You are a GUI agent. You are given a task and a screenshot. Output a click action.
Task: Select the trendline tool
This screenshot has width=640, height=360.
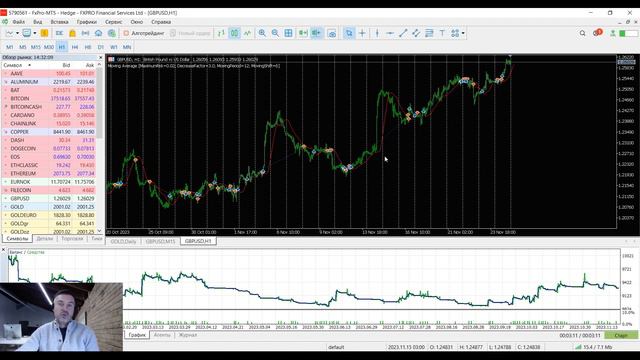pos(403,33)
